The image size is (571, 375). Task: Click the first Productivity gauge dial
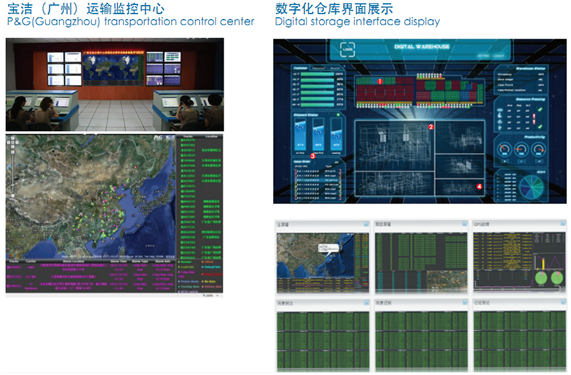click(504, 149)
